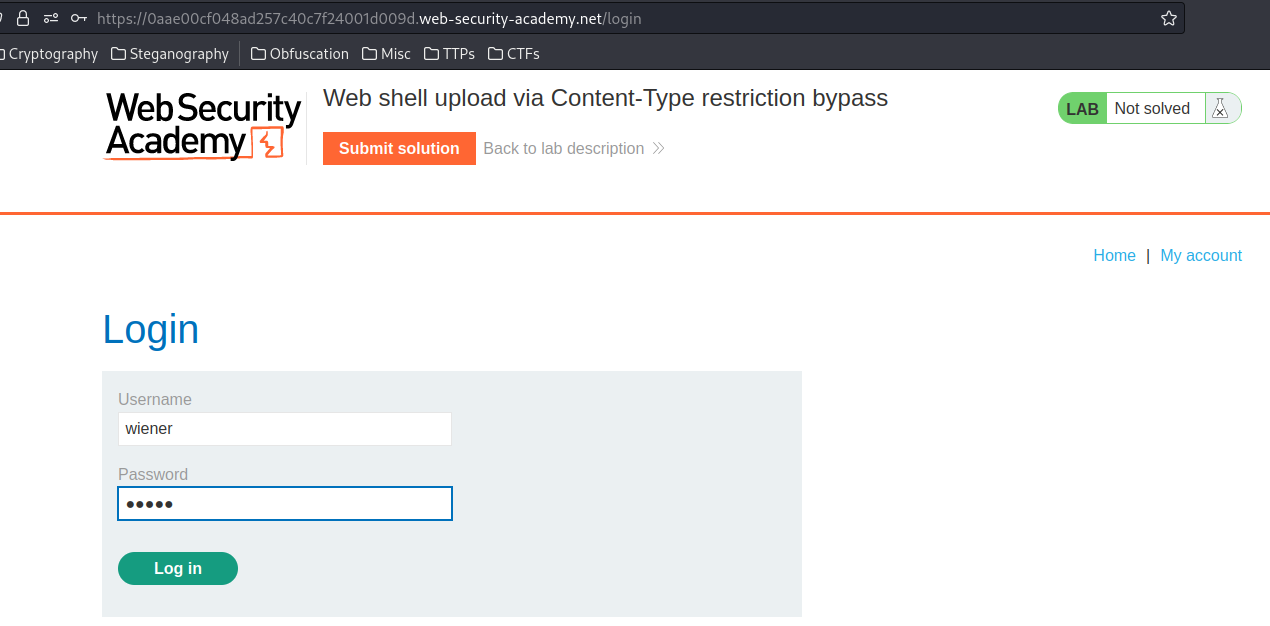Click the Password field label
The height and width of the screenshot is (626, 1270).
(x=153, y=474)
